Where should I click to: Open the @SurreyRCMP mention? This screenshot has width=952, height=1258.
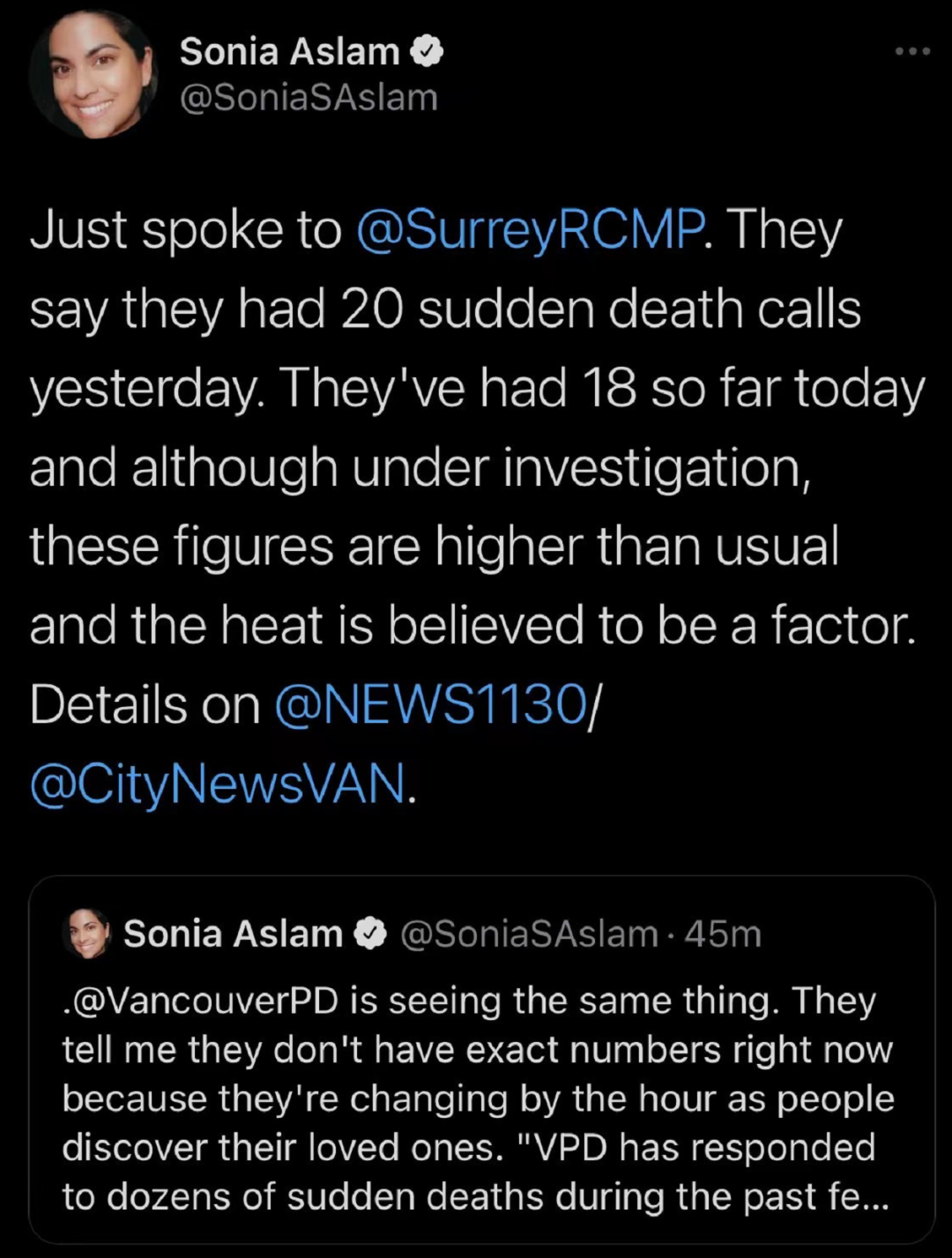point(530,230)
